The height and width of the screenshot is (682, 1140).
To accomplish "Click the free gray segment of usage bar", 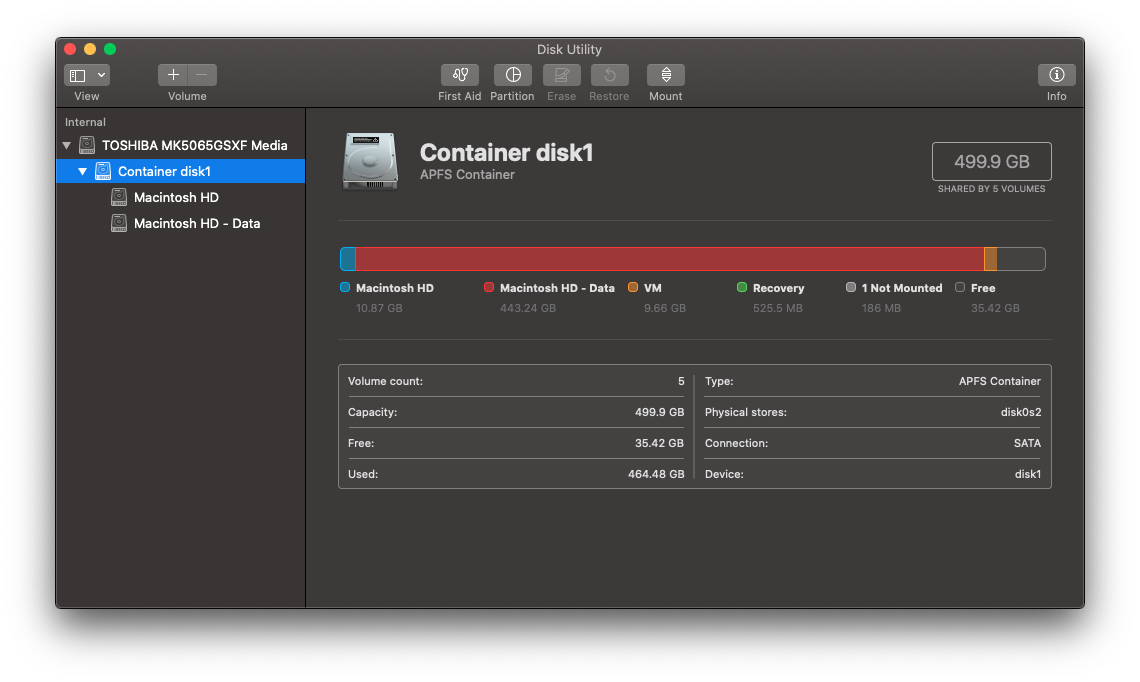I will (x=1021, y=259).
